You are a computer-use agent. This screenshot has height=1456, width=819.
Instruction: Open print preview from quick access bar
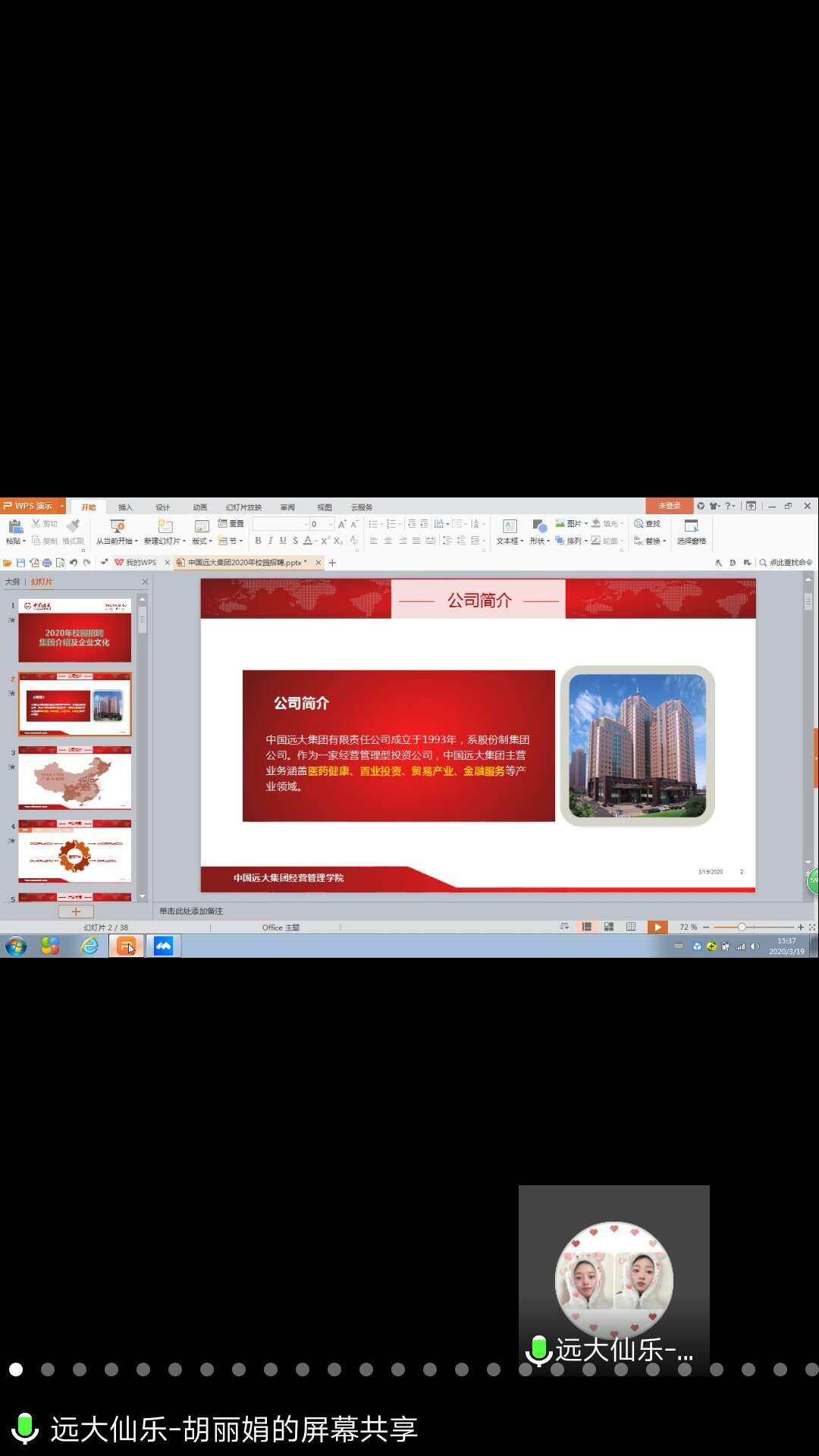(x=60, y=563)
